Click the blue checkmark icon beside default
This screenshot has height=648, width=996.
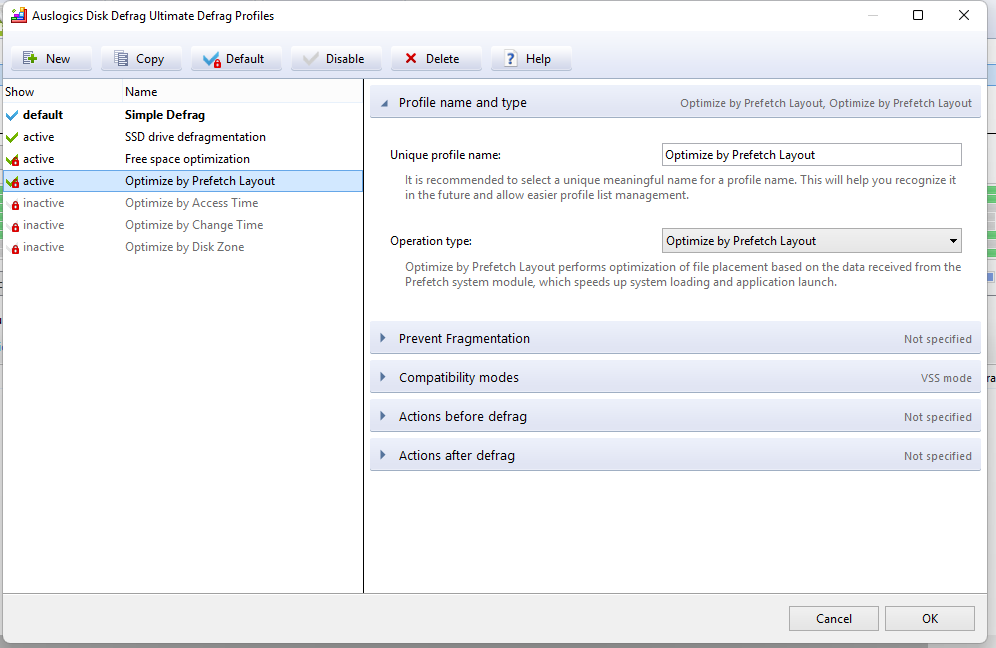click(x=12, y=115)
